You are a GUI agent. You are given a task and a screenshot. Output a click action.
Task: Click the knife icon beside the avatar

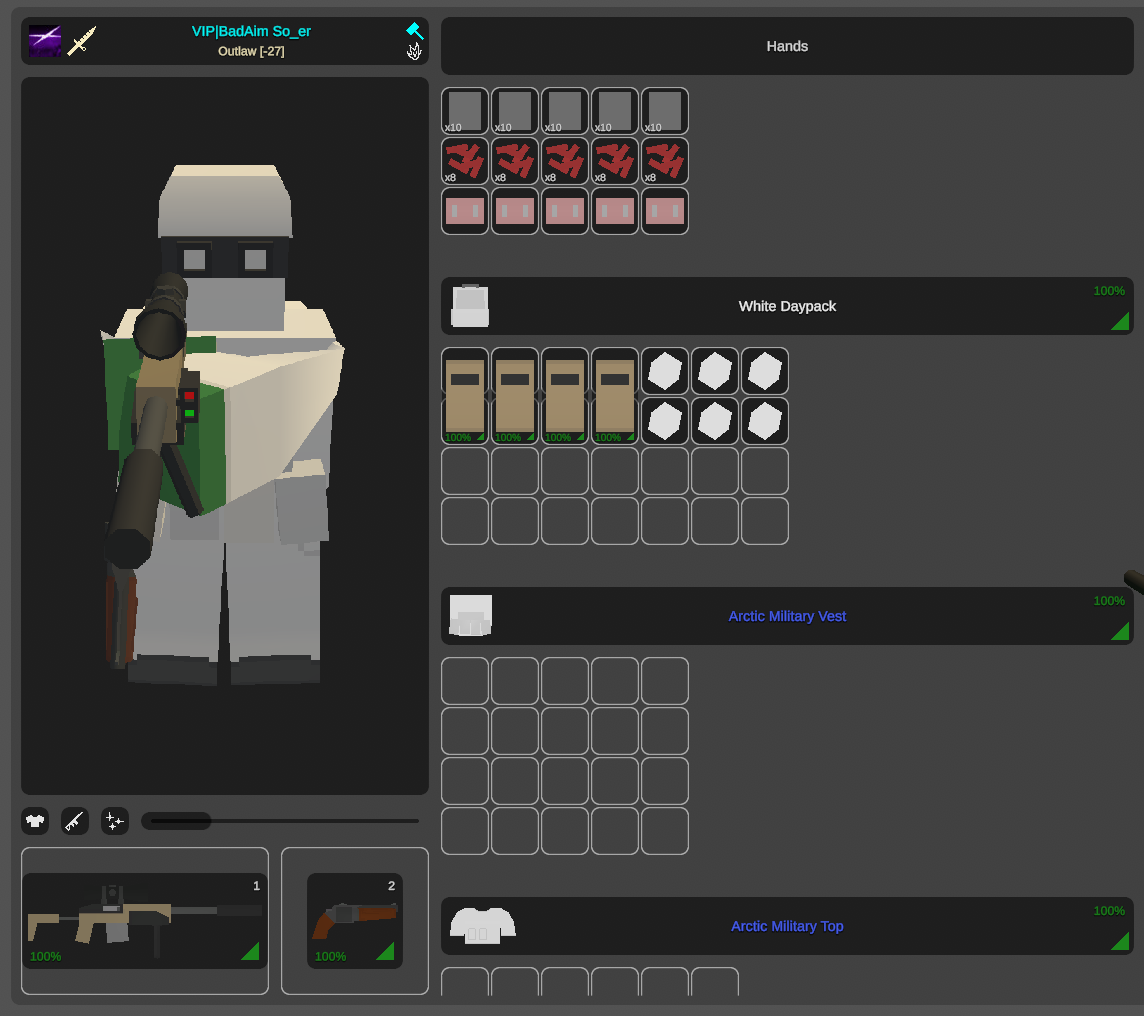(82, 41)
